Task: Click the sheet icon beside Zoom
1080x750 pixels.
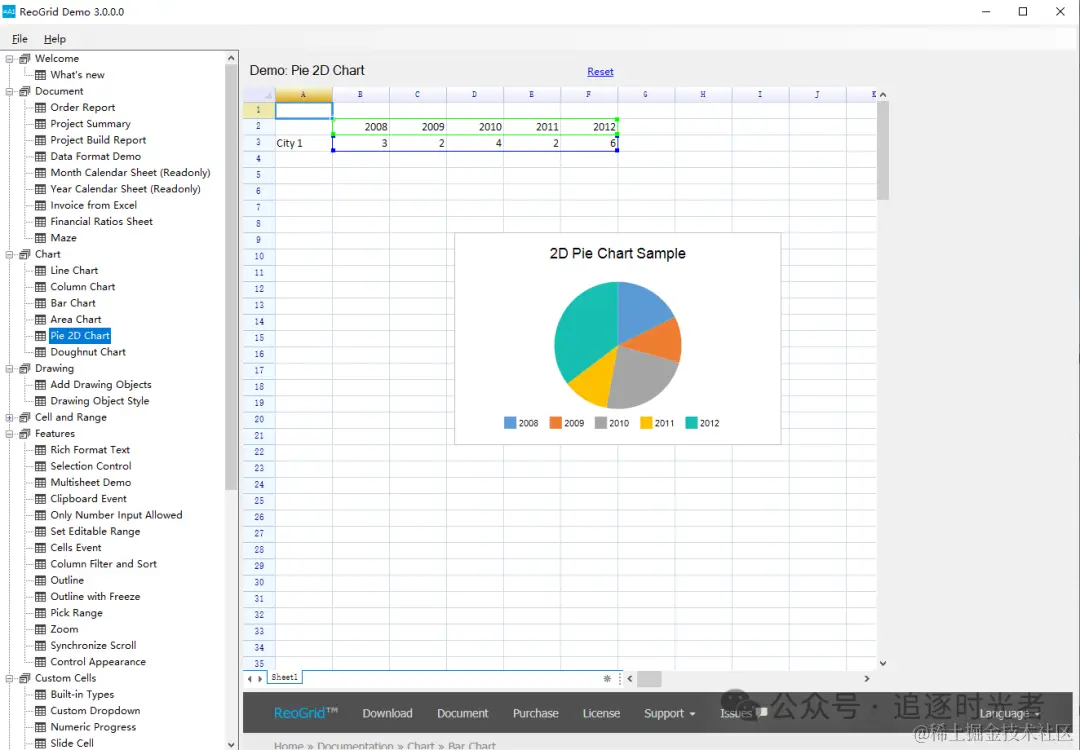Action: coord(41,629)
